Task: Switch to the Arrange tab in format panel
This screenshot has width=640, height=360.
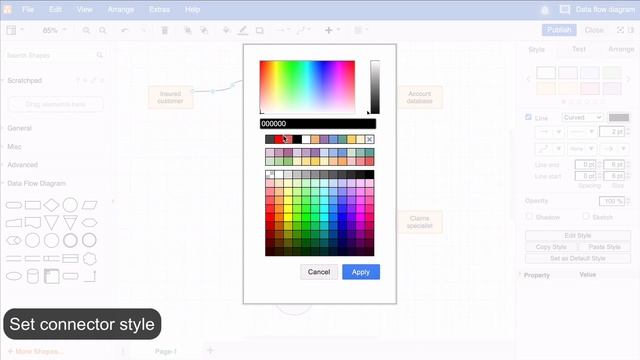Action: tap(621, 49)
